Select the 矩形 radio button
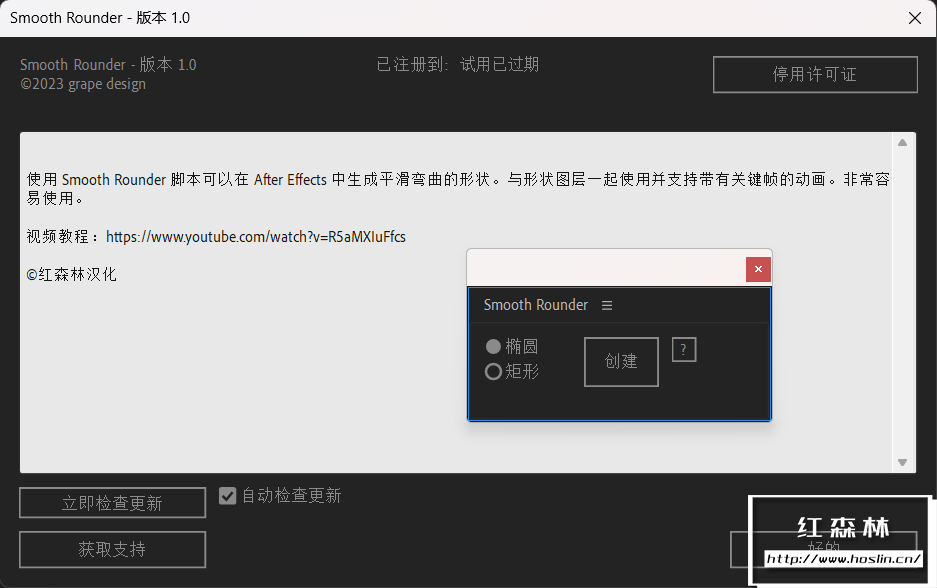 tap(493, 372)
